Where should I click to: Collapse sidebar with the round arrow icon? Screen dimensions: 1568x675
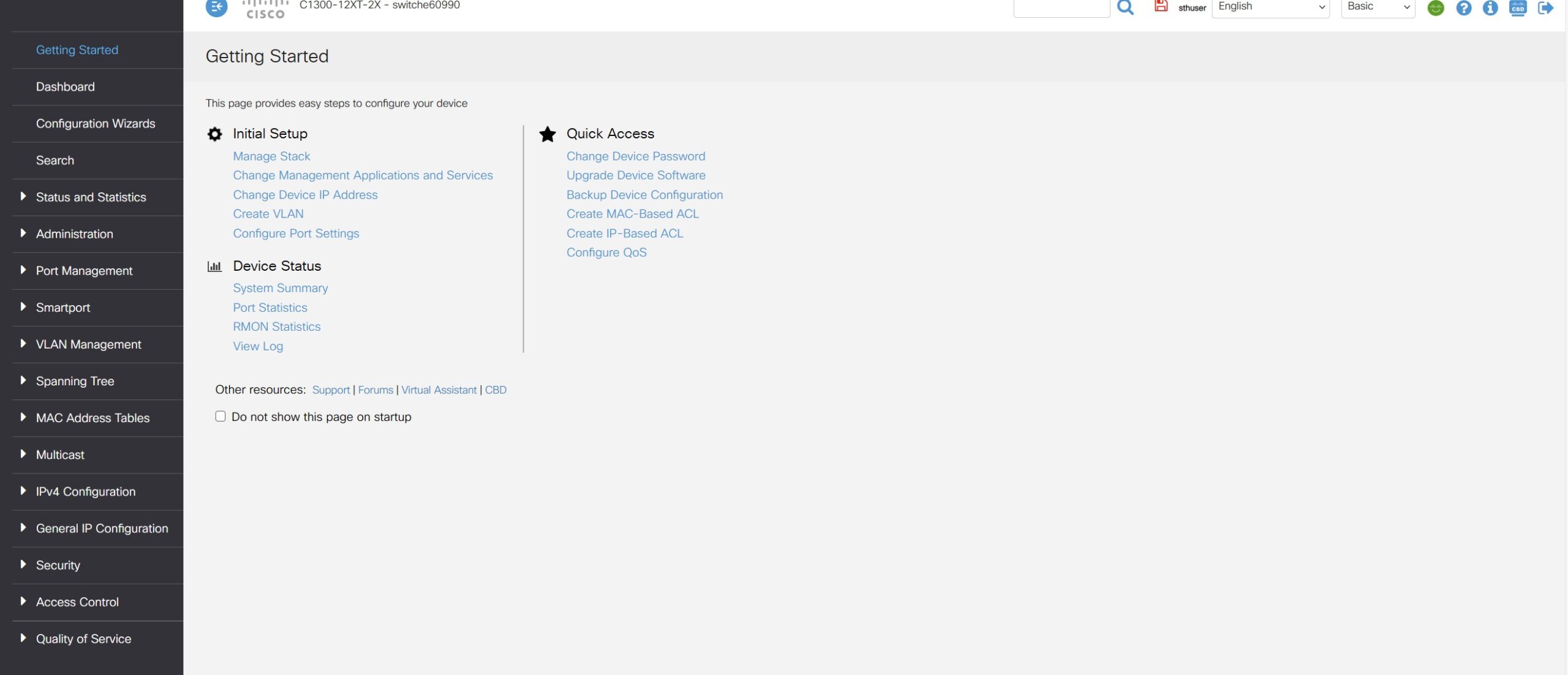click(x=216, y=7)
